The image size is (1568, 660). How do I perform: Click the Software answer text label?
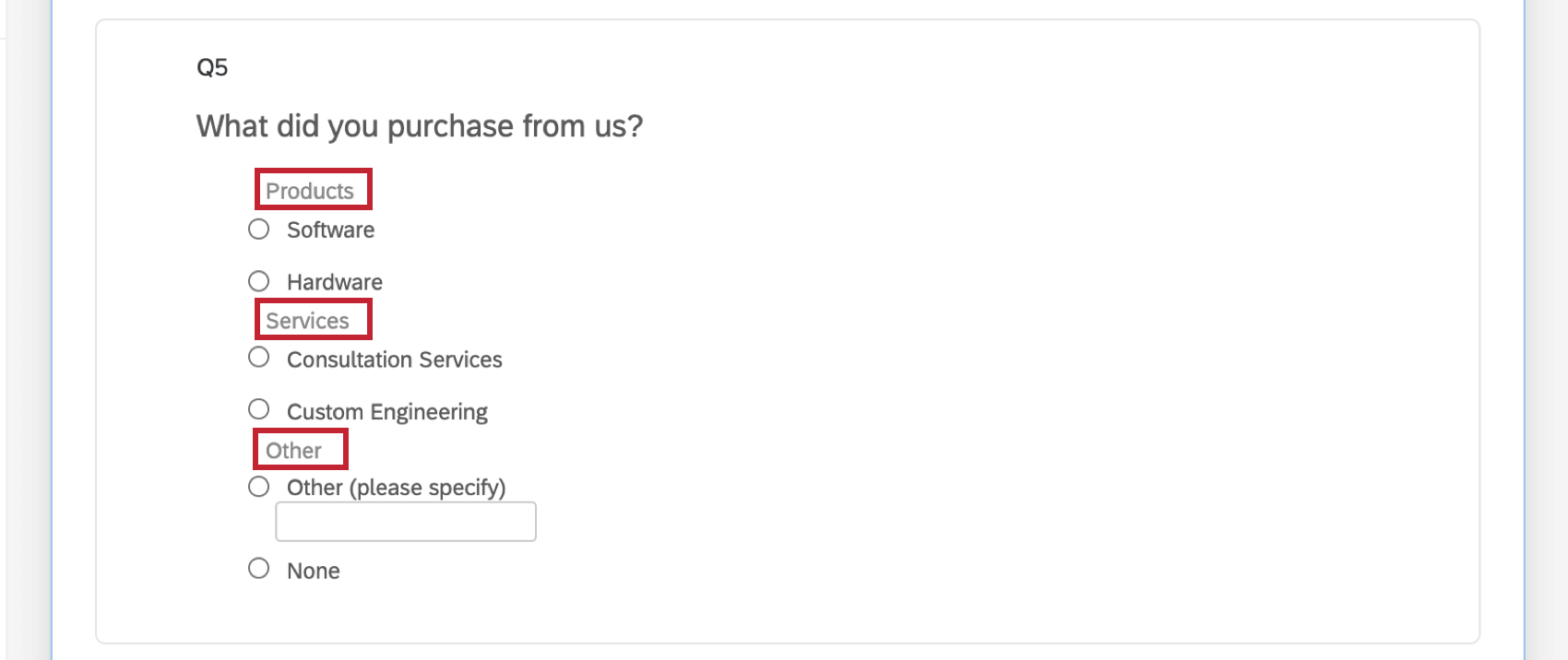[x=330, y=230]
